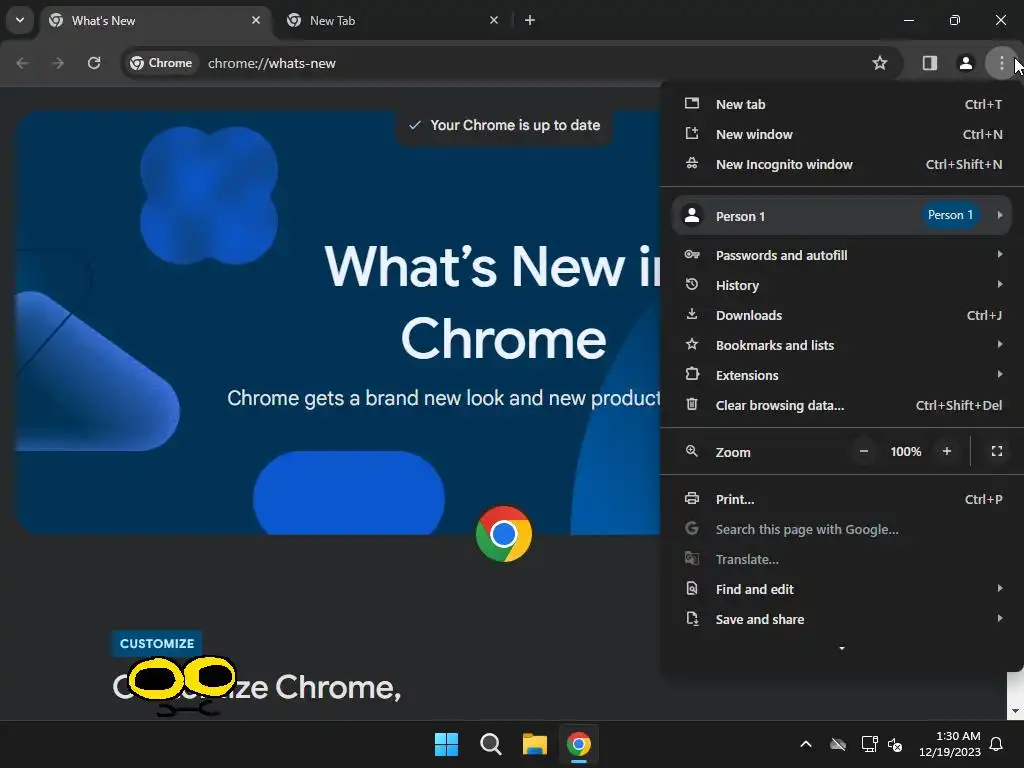Click the chrome://whats-new address field
Screen dimensions: 1024x768
click(272, 63)
